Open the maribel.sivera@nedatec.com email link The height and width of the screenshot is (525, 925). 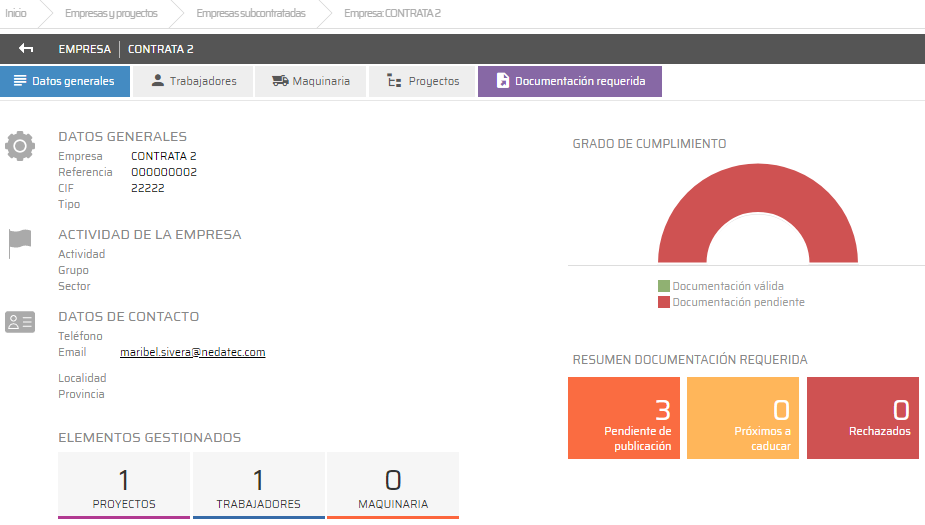(192, 352)
